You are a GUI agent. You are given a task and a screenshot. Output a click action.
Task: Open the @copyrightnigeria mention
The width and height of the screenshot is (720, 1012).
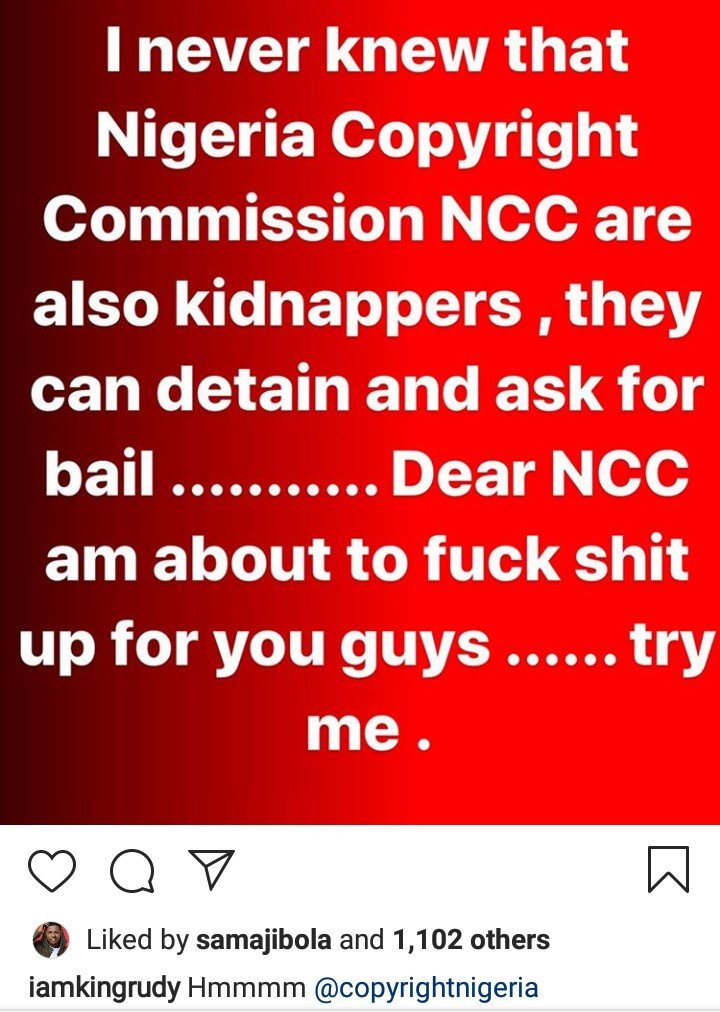[426, 987]
